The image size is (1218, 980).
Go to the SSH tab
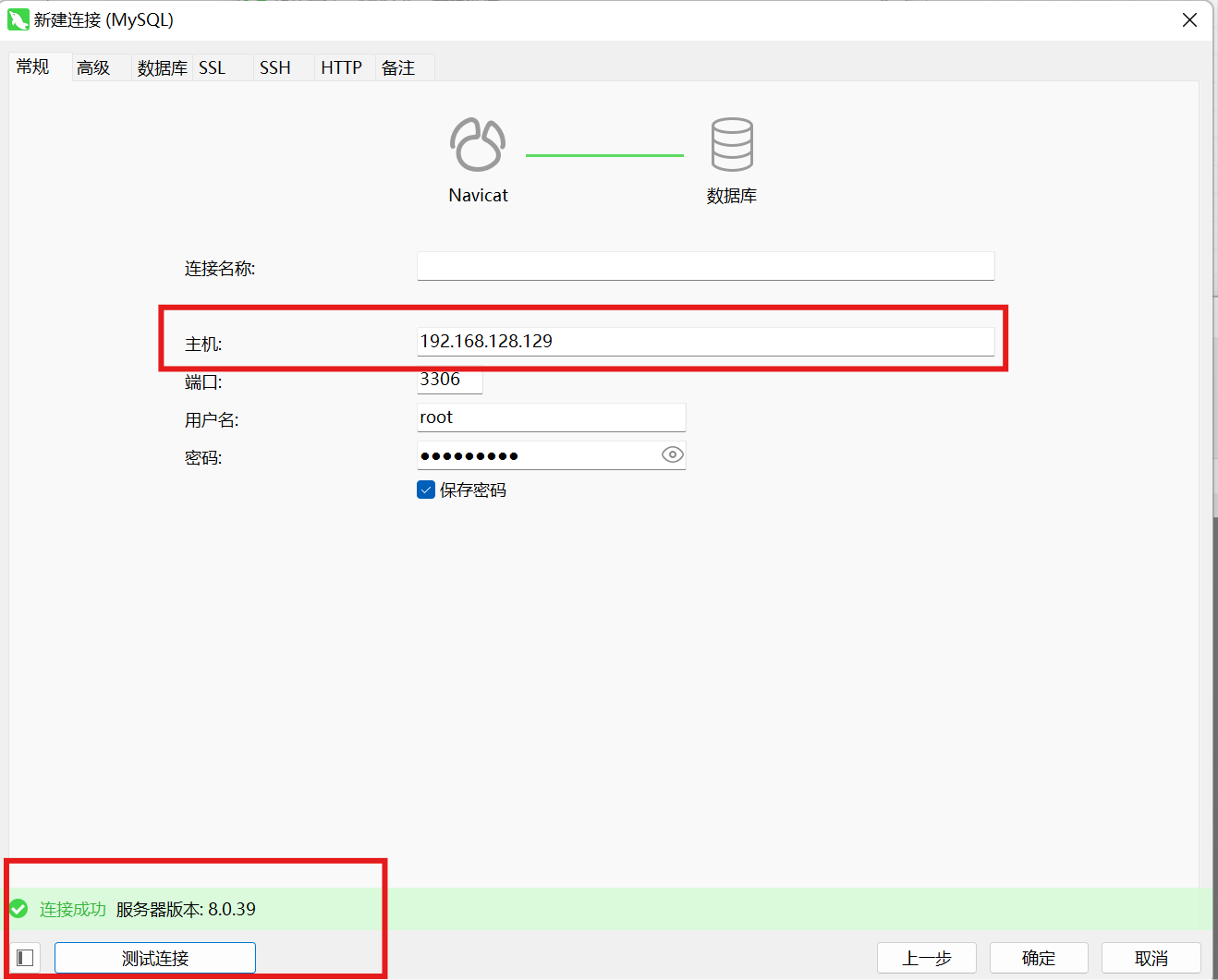[x=275, y=67]
